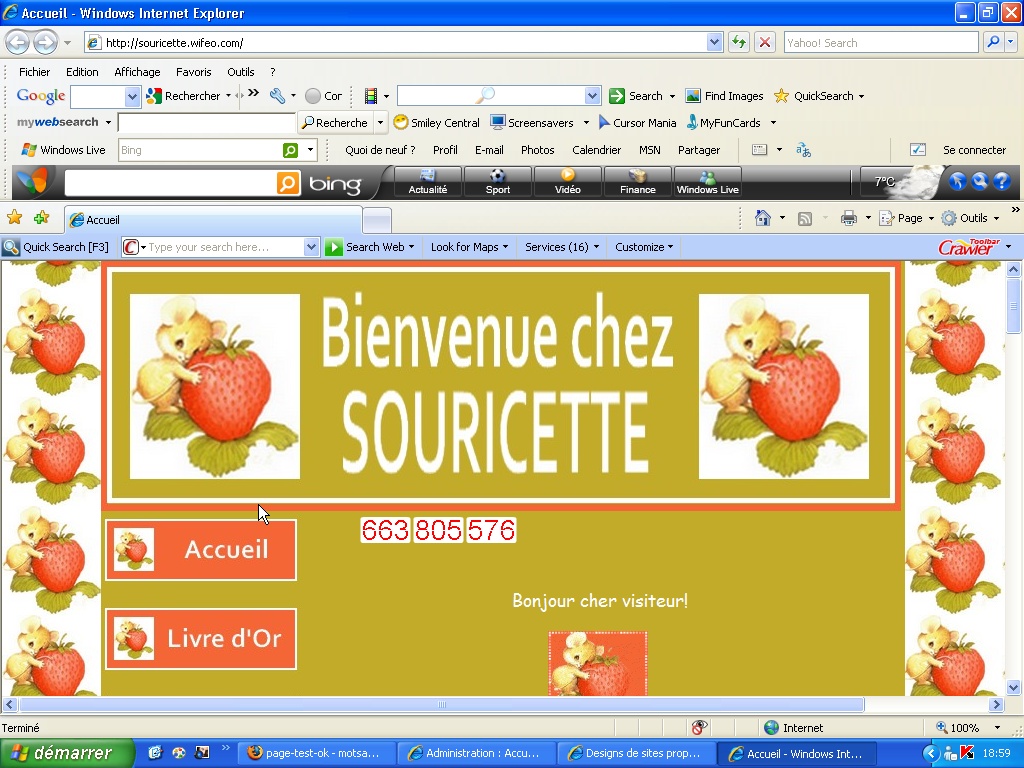The width and height of the screenshot is (1024, 768).
Task: Click the QuickSearch star icon
Action: click(781, 96)
